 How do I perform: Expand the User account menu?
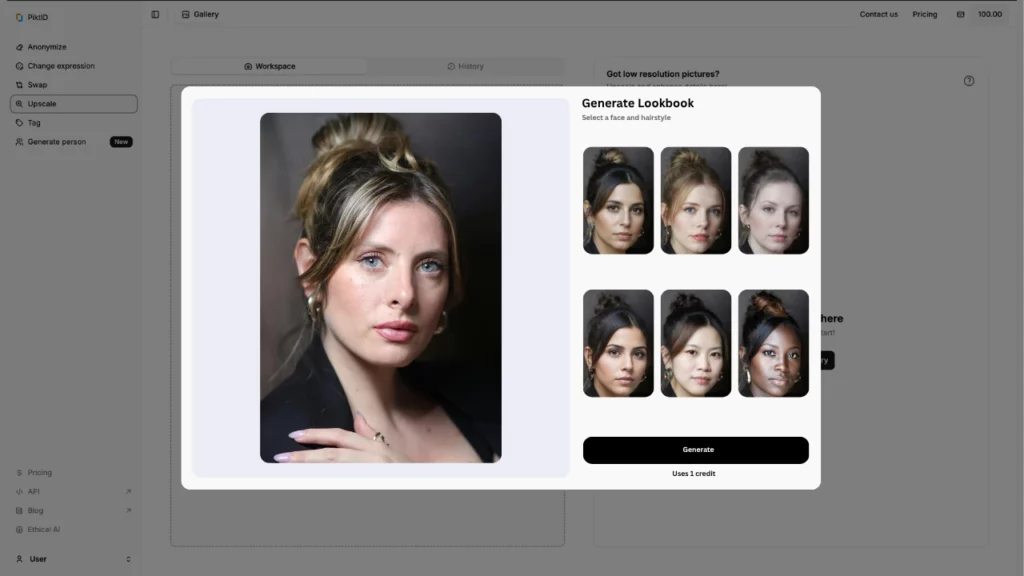36,558
